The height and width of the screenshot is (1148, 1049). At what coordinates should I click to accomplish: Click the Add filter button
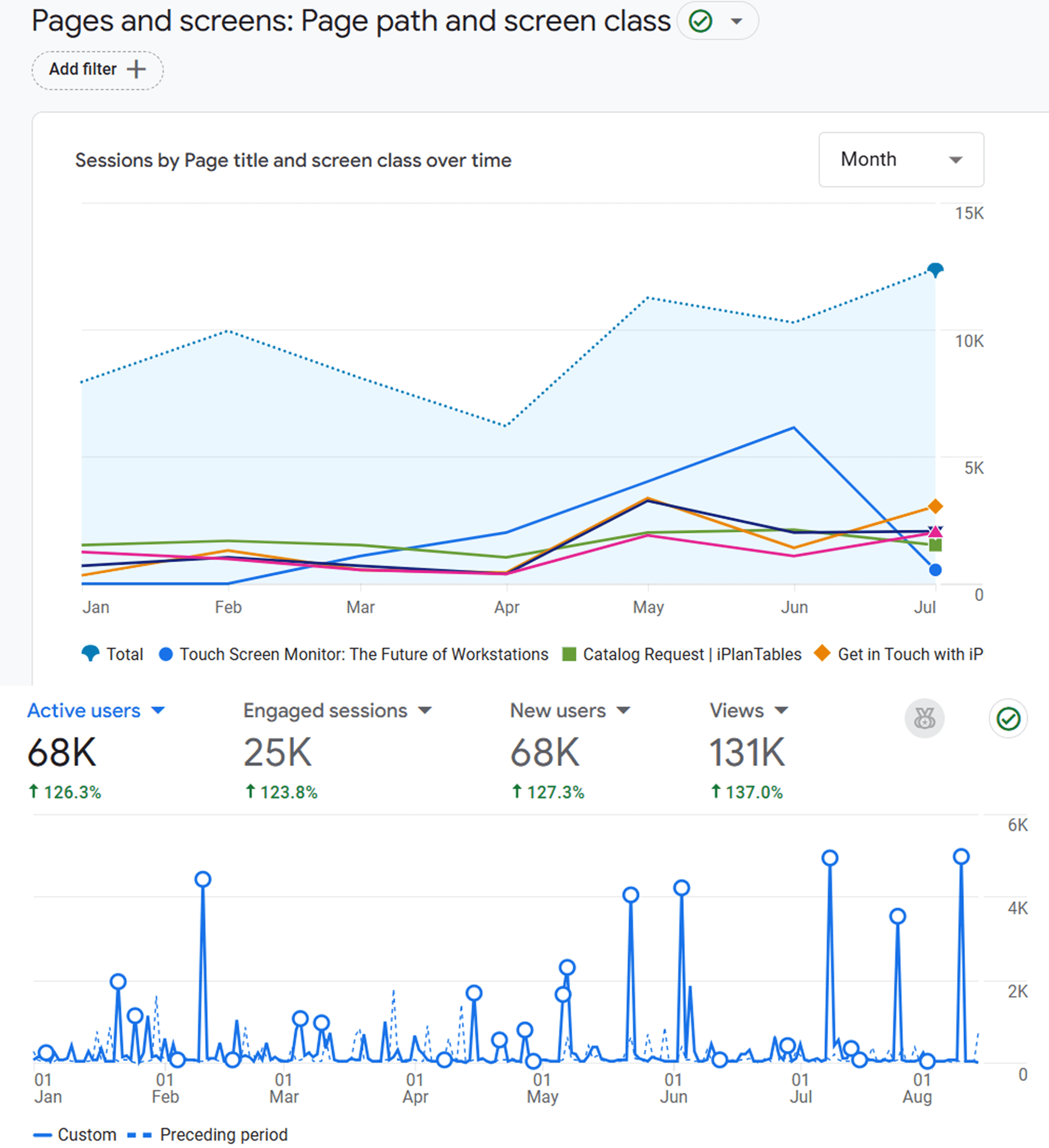click(x=97, y=70)
